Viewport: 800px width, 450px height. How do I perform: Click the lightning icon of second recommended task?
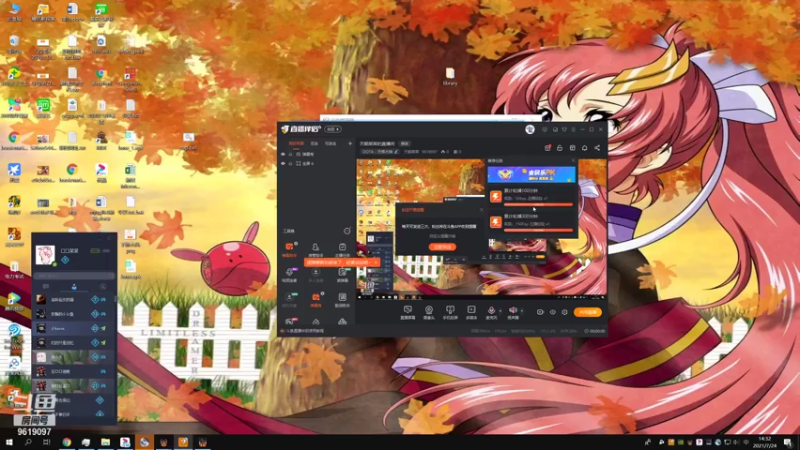tap(495, 222)
